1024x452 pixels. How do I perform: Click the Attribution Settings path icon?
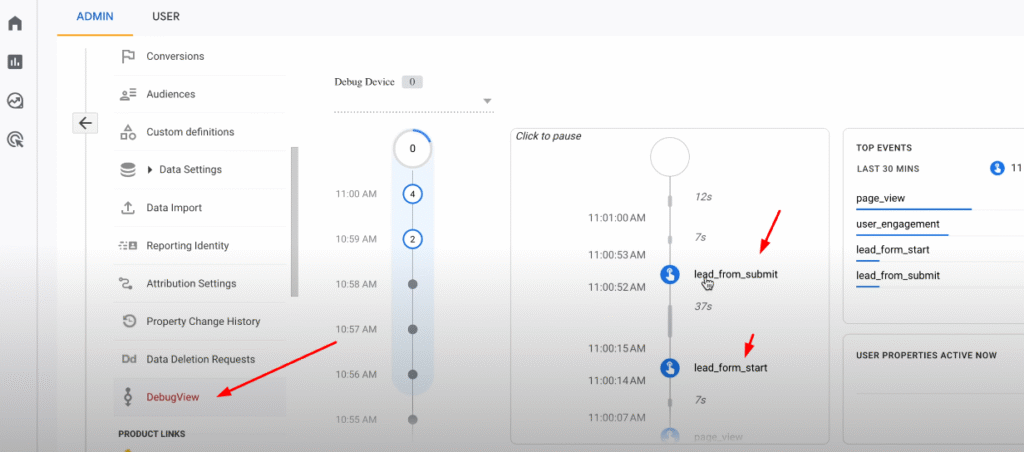(x=127, y=283)
